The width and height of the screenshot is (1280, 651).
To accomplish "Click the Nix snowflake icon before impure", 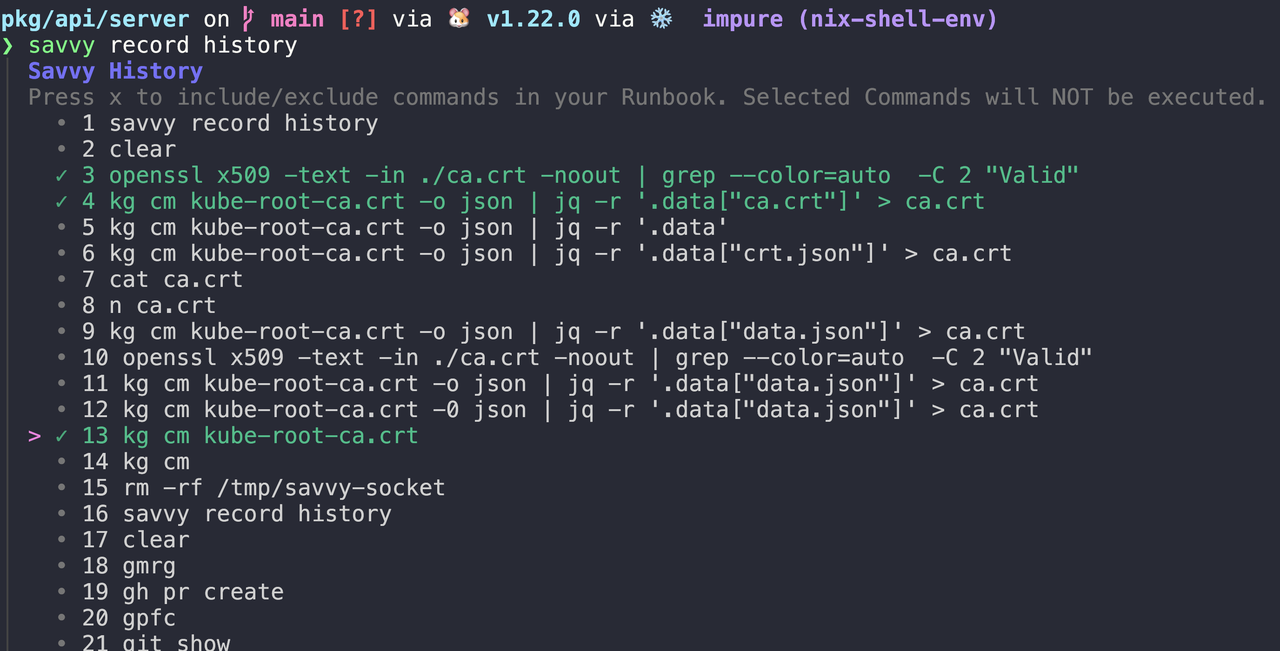I will tap(661, 19).
